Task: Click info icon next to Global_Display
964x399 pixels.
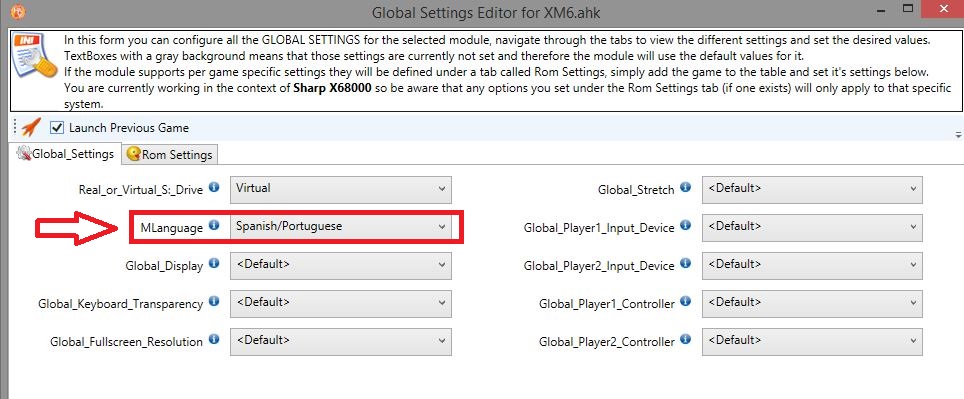Action: coord(214,263)
